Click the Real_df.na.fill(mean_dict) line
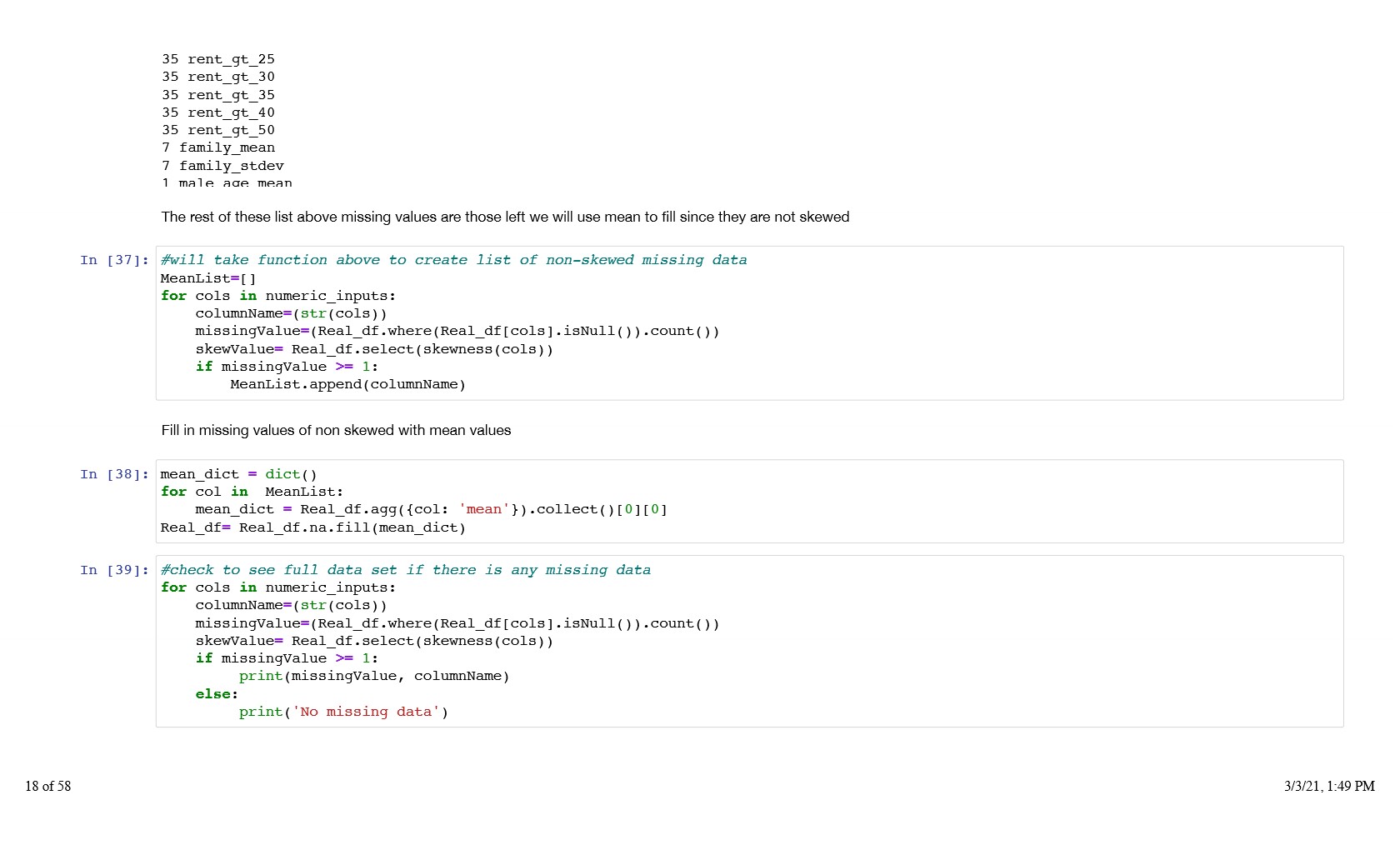This screenshot has width=1400, height=850. tap(312, 527)
